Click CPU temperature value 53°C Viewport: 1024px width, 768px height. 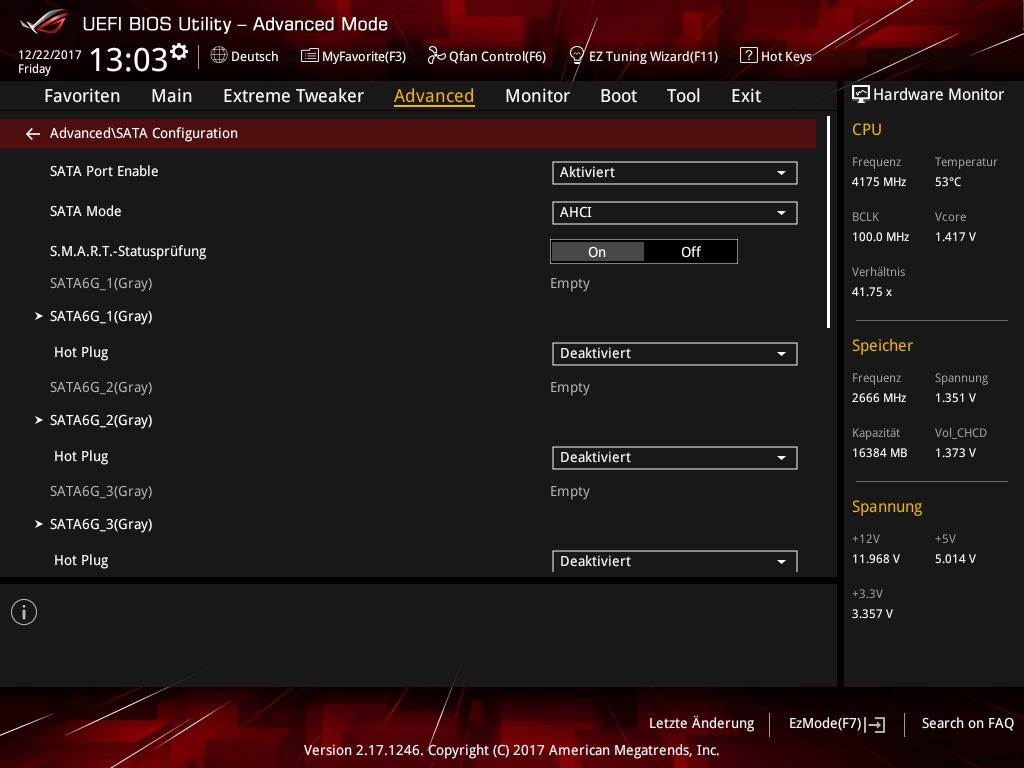[x=948, y=182]
